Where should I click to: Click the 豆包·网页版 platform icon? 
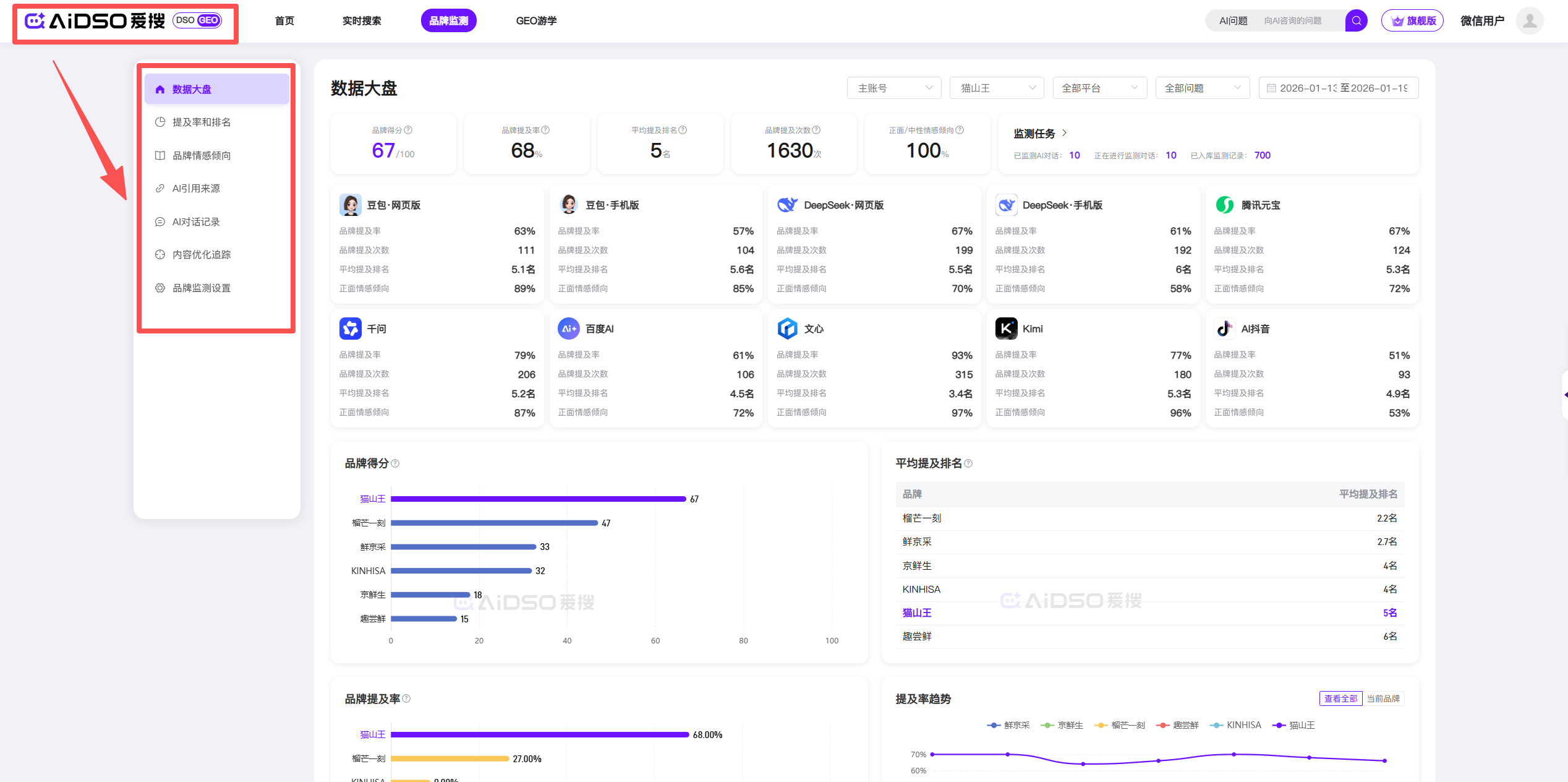(x=350, y=205)
